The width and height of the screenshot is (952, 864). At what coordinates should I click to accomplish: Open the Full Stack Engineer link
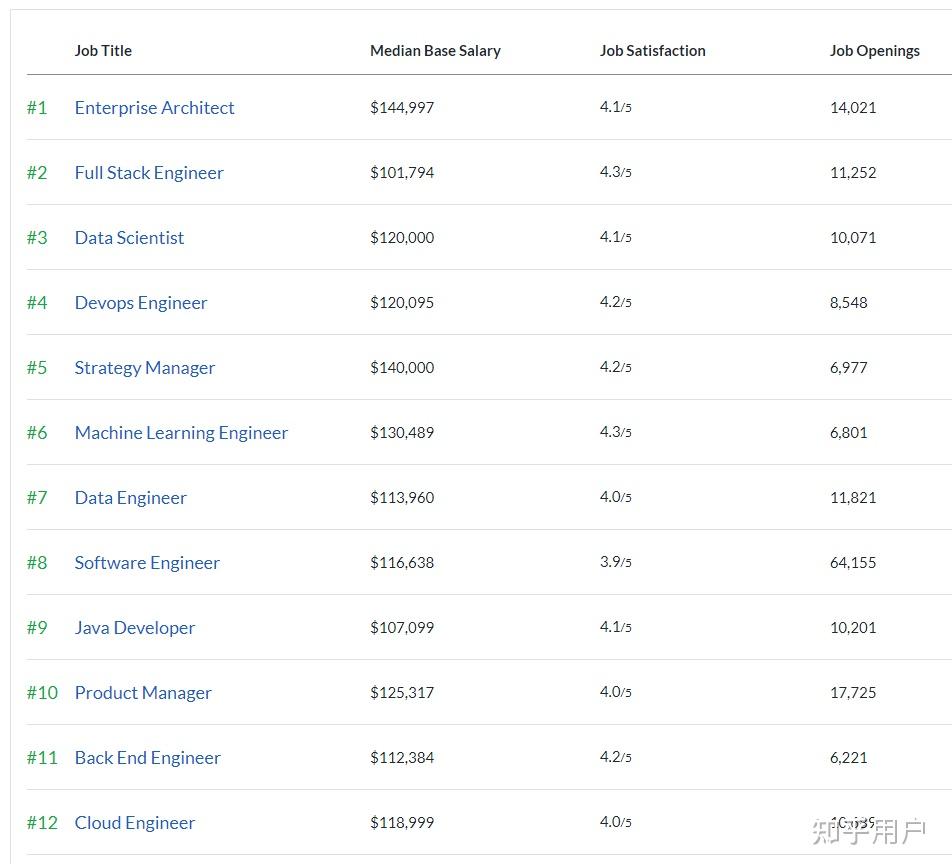[x=149, y=173]
